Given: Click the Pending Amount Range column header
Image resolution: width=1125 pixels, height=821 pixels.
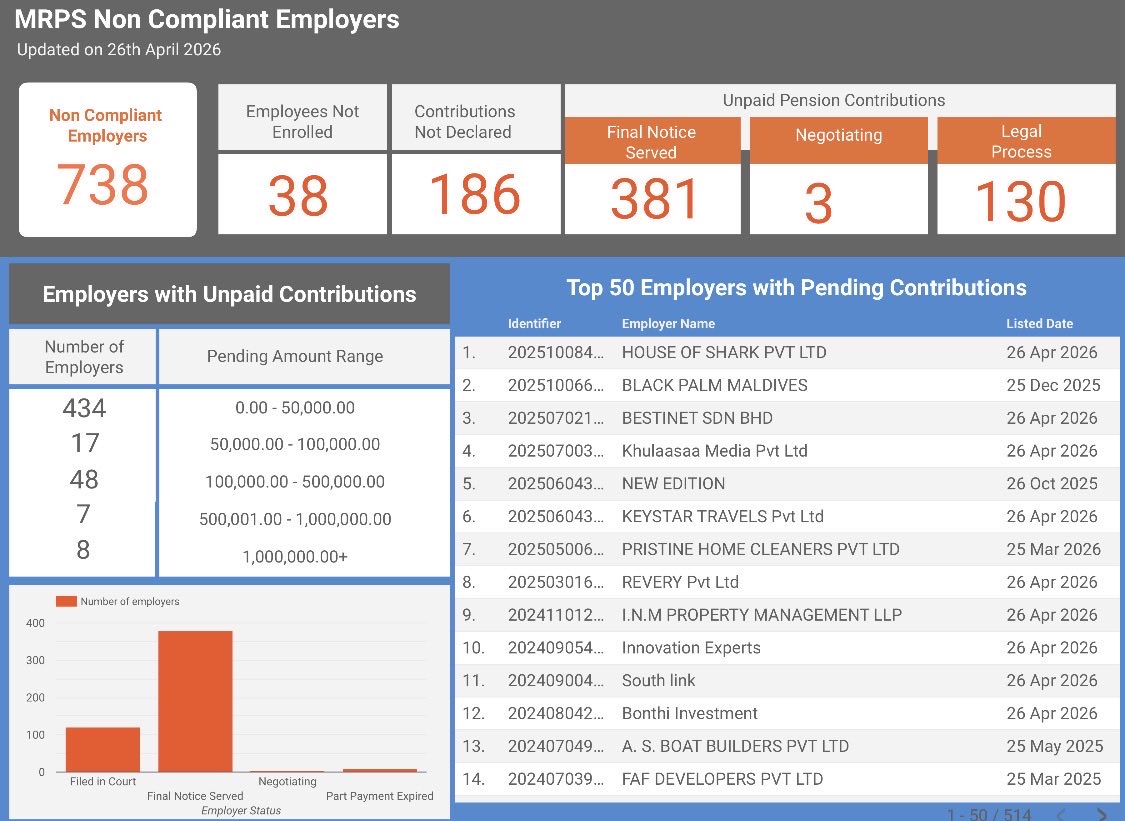Looking at the screenshot, I should point(295,356).
